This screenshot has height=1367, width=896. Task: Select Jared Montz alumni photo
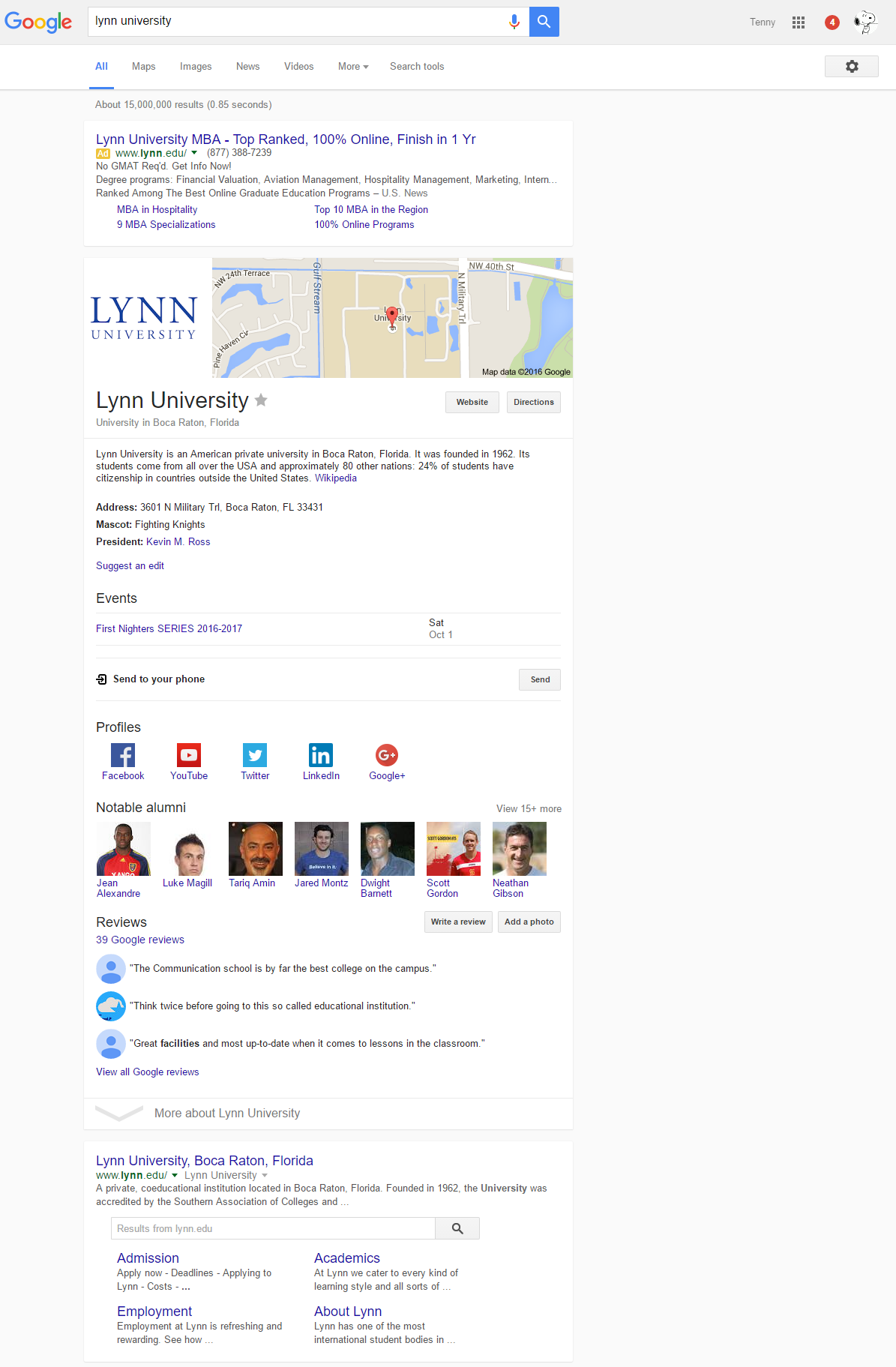tap(322, 849)
